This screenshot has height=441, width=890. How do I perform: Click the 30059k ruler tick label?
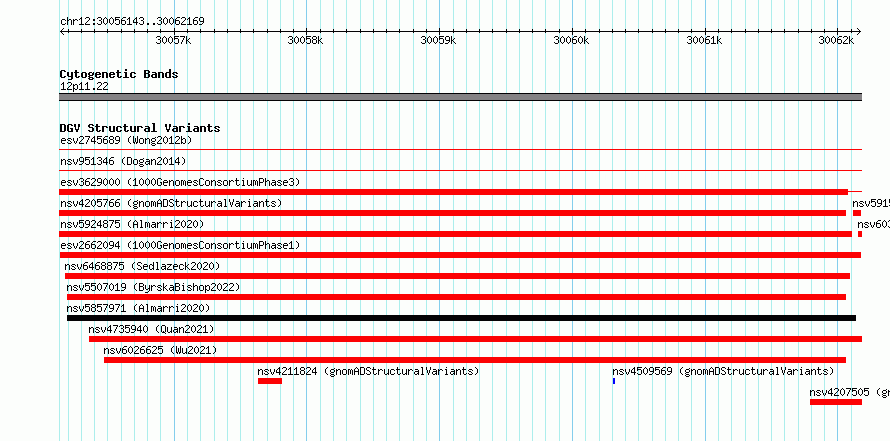(438, 40)
